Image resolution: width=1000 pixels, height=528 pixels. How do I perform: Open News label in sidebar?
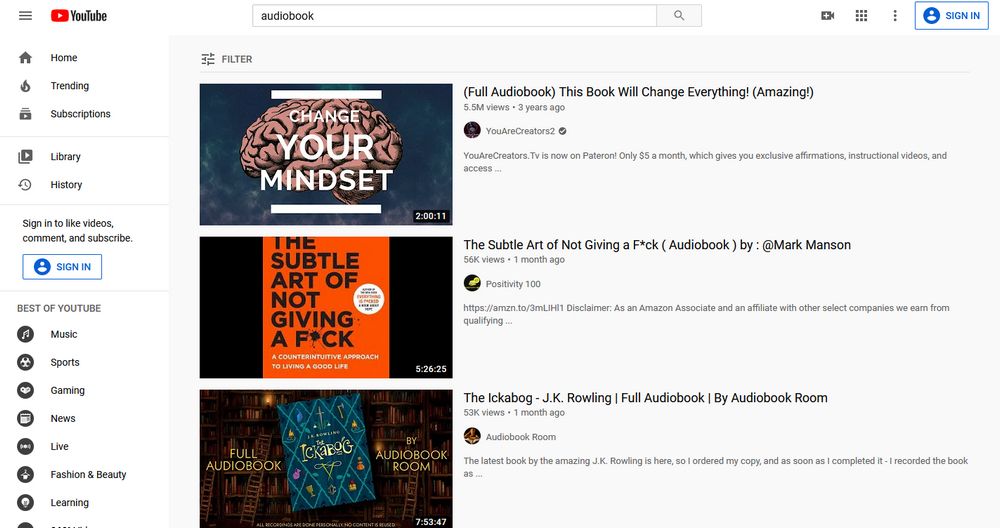63,418
